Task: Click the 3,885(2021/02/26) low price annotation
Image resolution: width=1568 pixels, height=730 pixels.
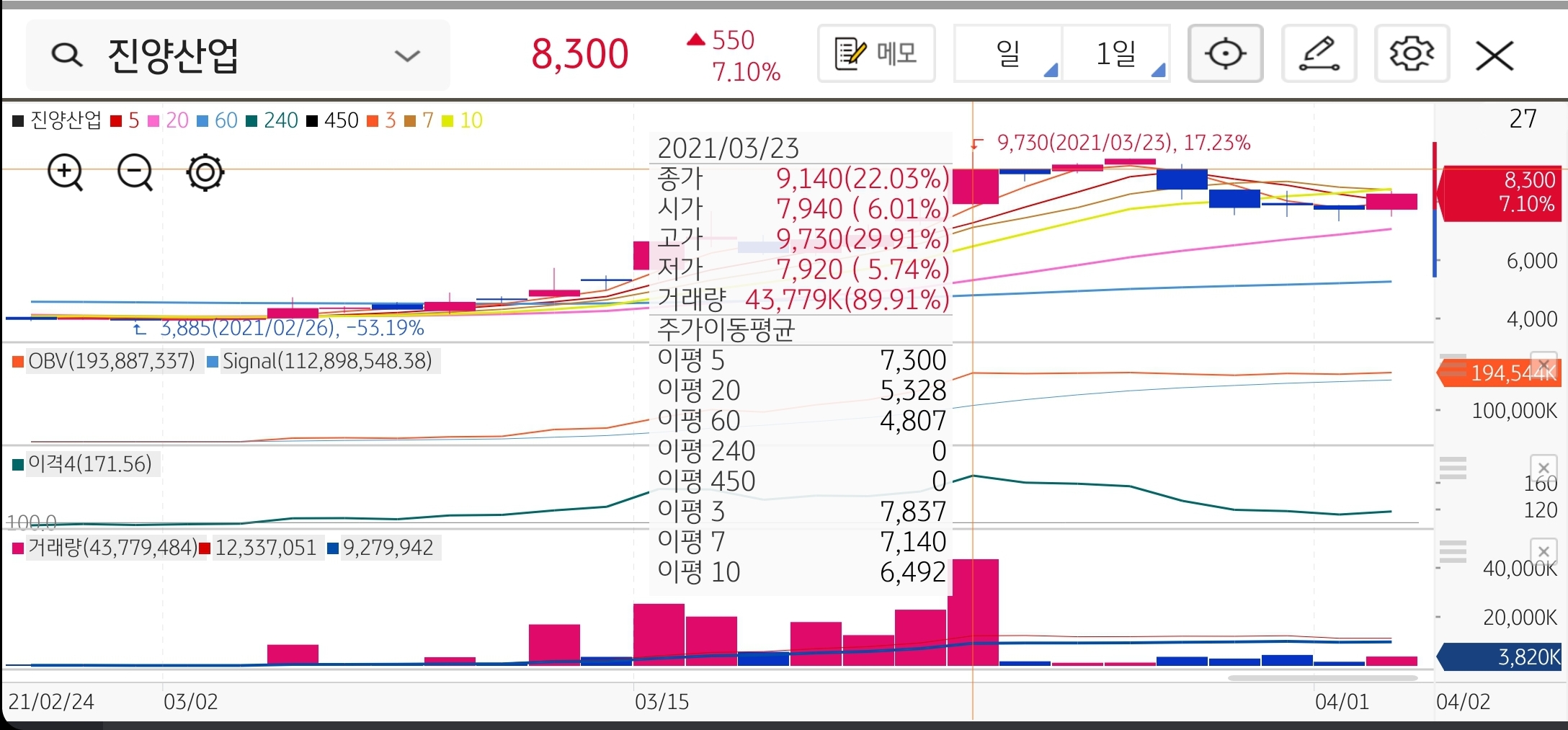Action: (x=280, y=329)
